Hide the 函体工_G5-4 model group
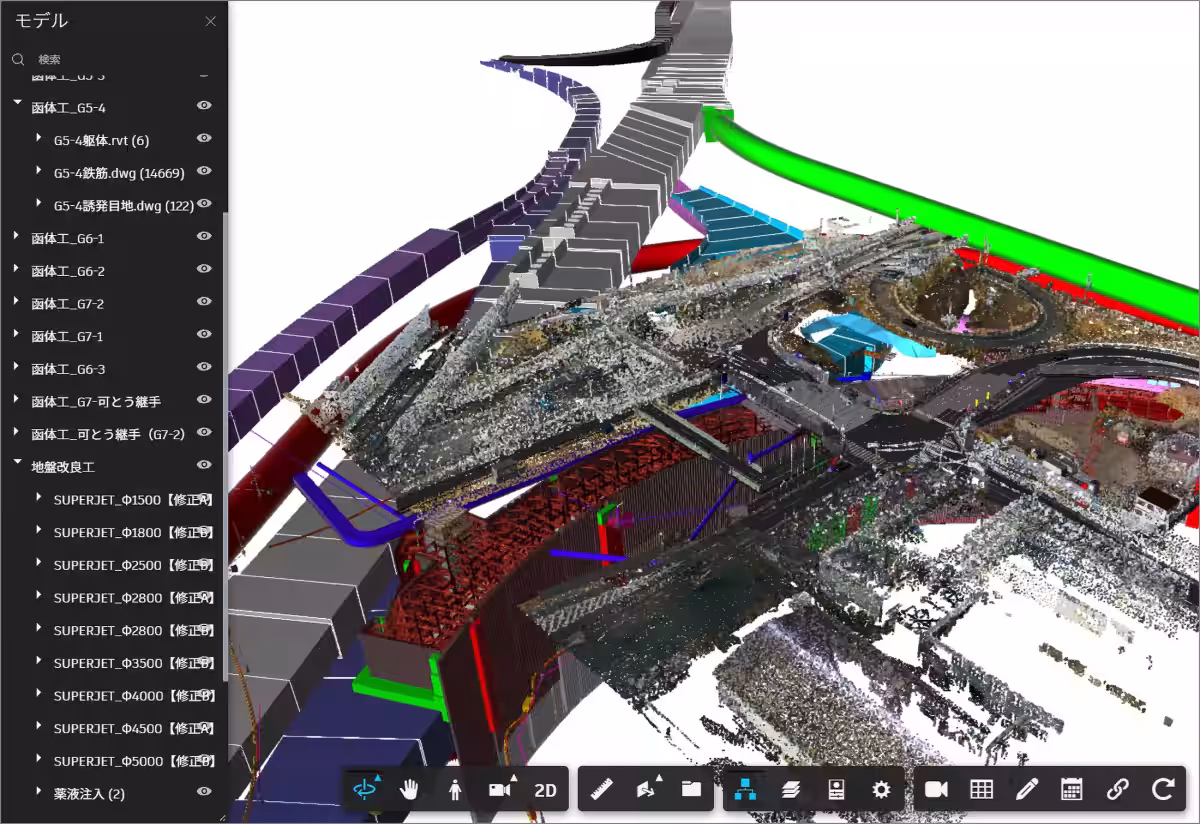1200x824 pixels. (x=204, y=105)
